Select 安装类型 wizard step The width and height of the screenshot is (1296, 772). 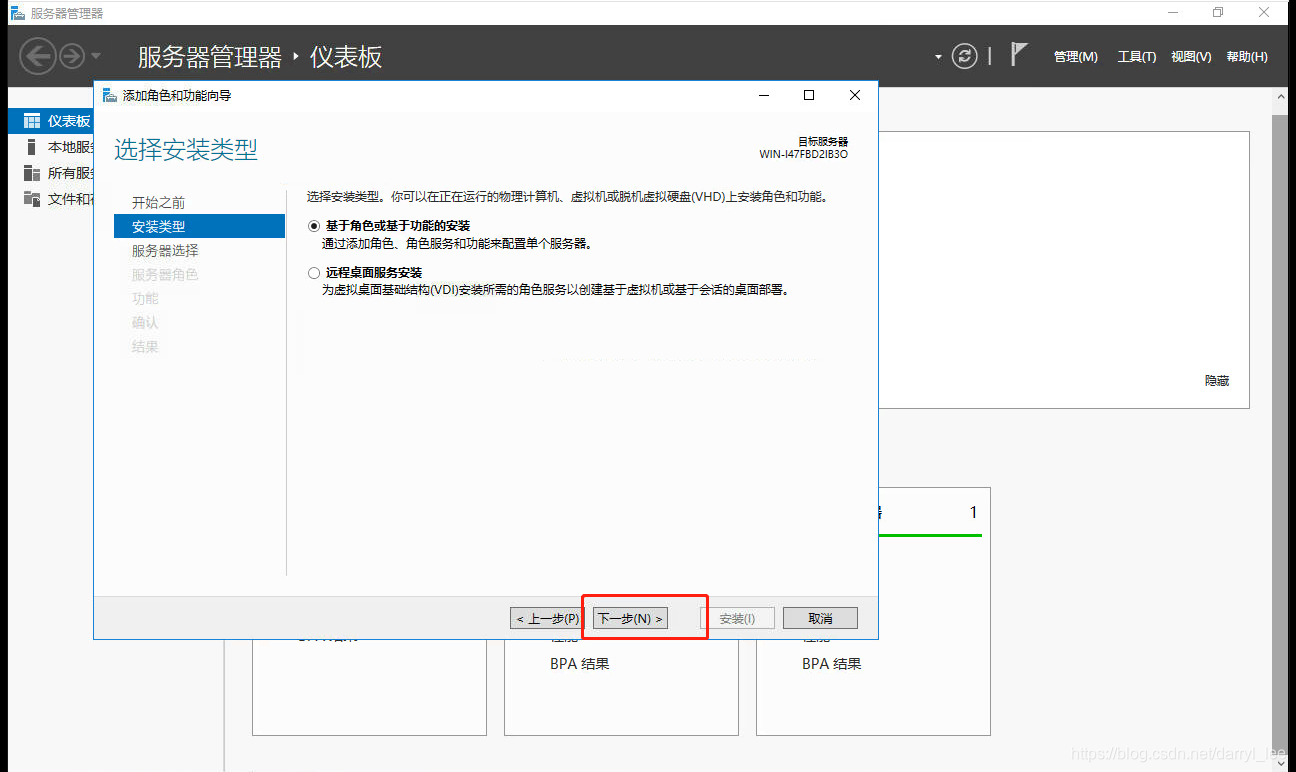tap(199, 227)
